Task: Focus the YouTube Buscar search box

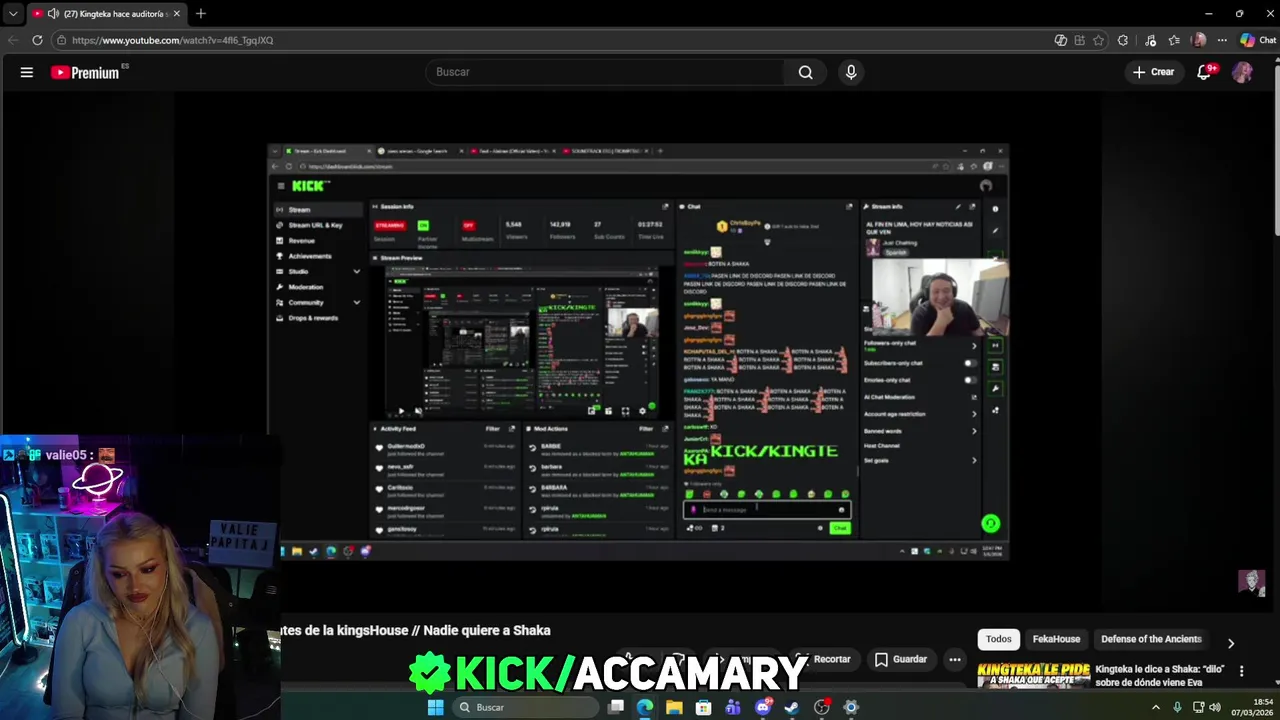Action: pos(606,72)
